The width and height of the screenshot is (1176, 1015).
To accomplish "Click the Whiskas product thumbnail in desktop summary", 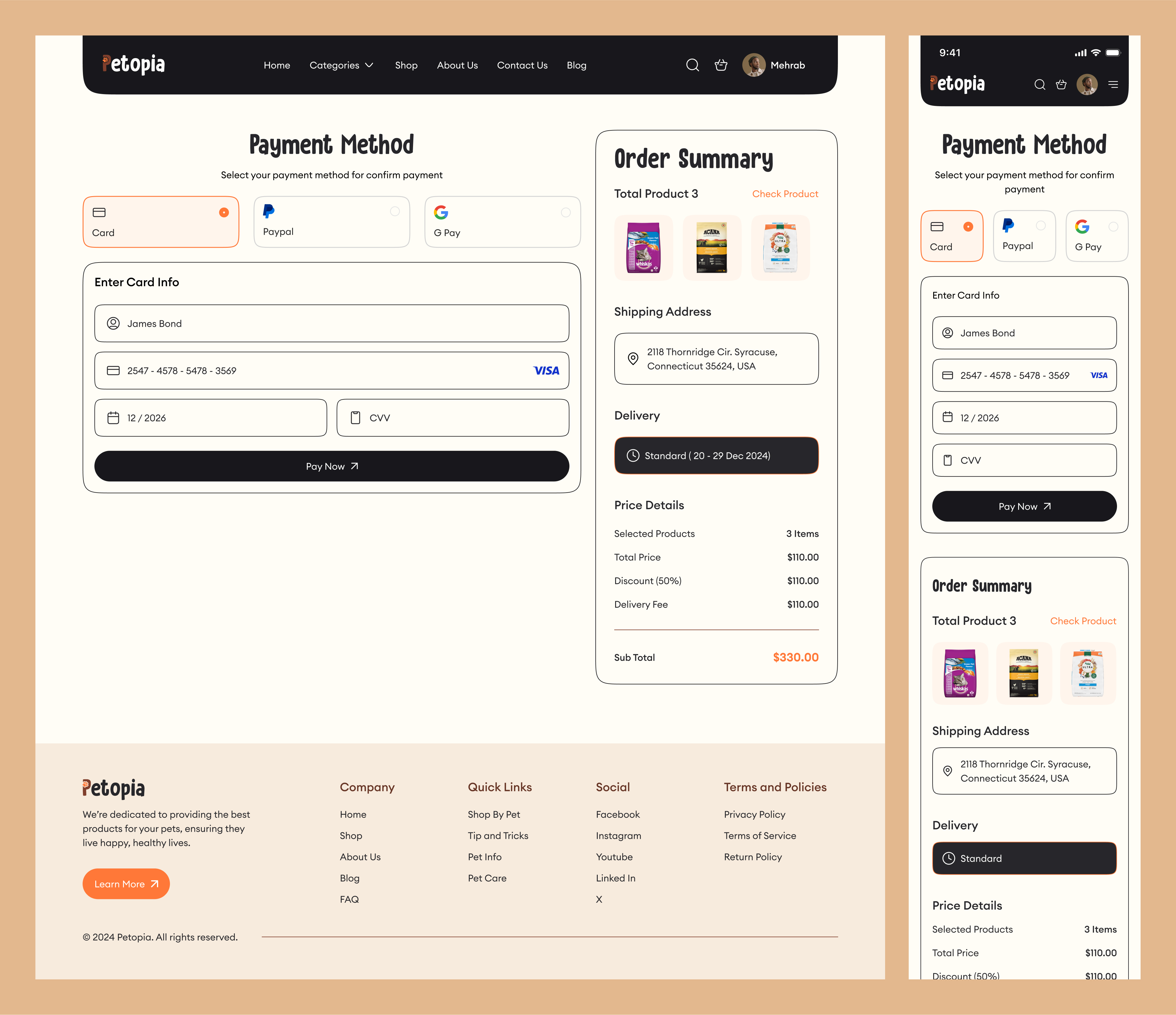I will click(x=643, y=248).
